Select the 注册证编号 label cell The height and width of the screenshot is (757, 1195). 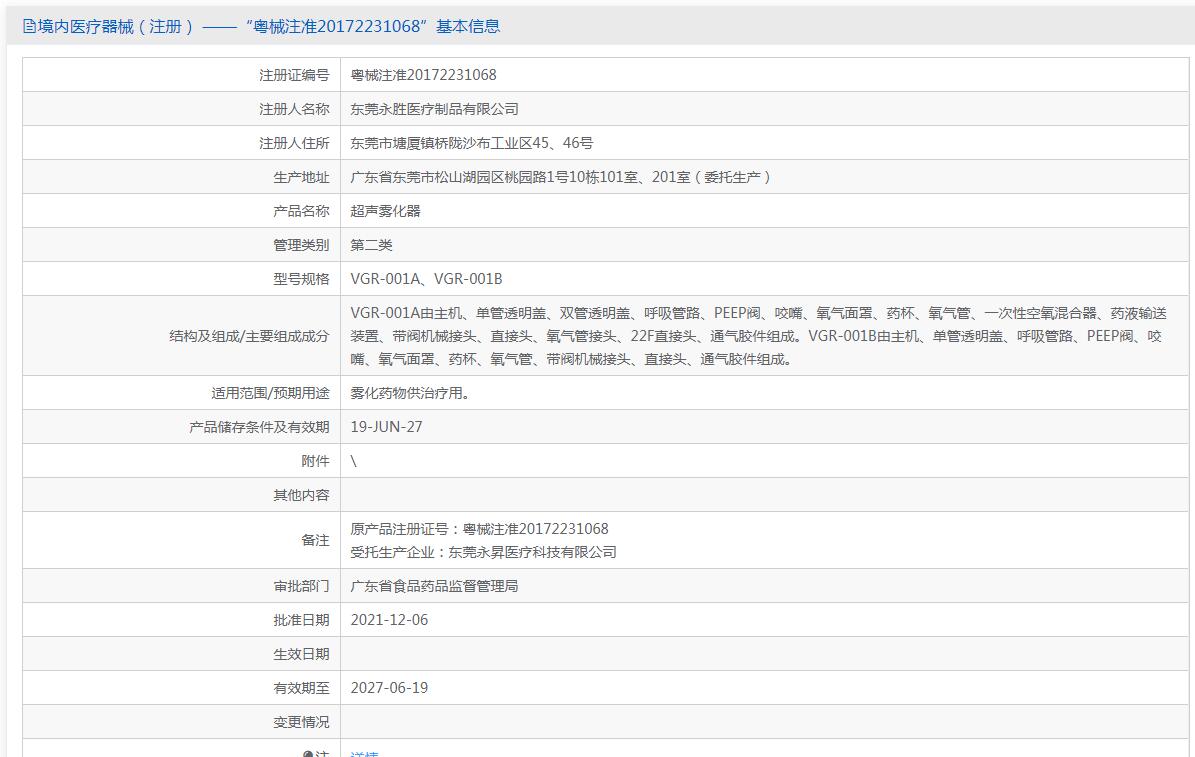(181, 75)
